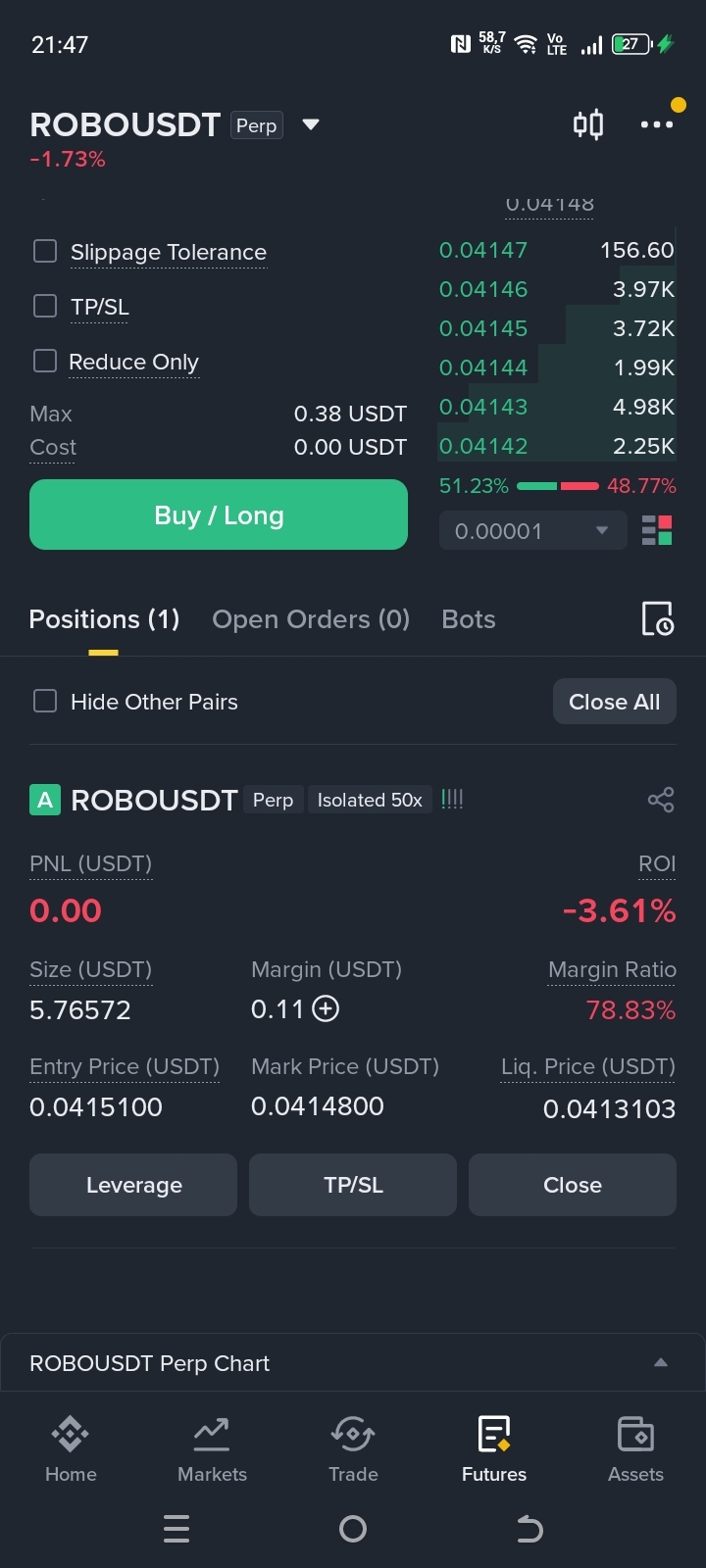Go to the Home icon
Viewport: 706px width, 1568px height.
click(x=71, y=1448)
